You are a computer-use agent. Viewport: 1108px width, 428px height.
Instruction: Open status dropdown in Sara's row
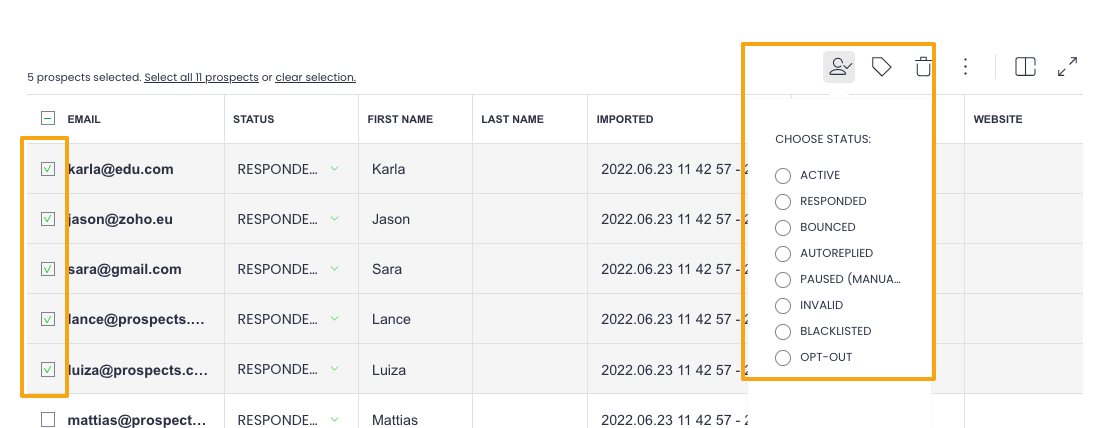334,269
